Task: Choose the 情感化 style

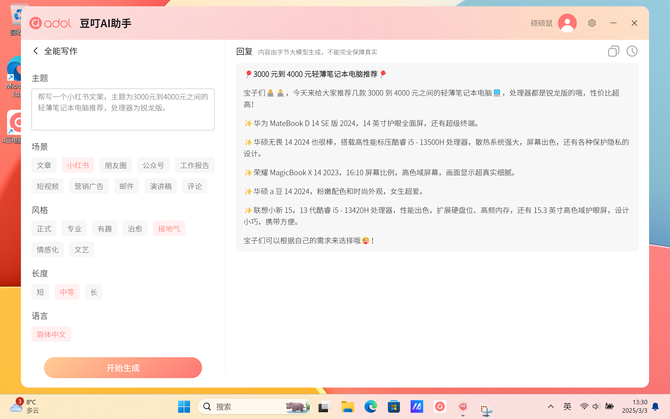Action: coord(47,249)
